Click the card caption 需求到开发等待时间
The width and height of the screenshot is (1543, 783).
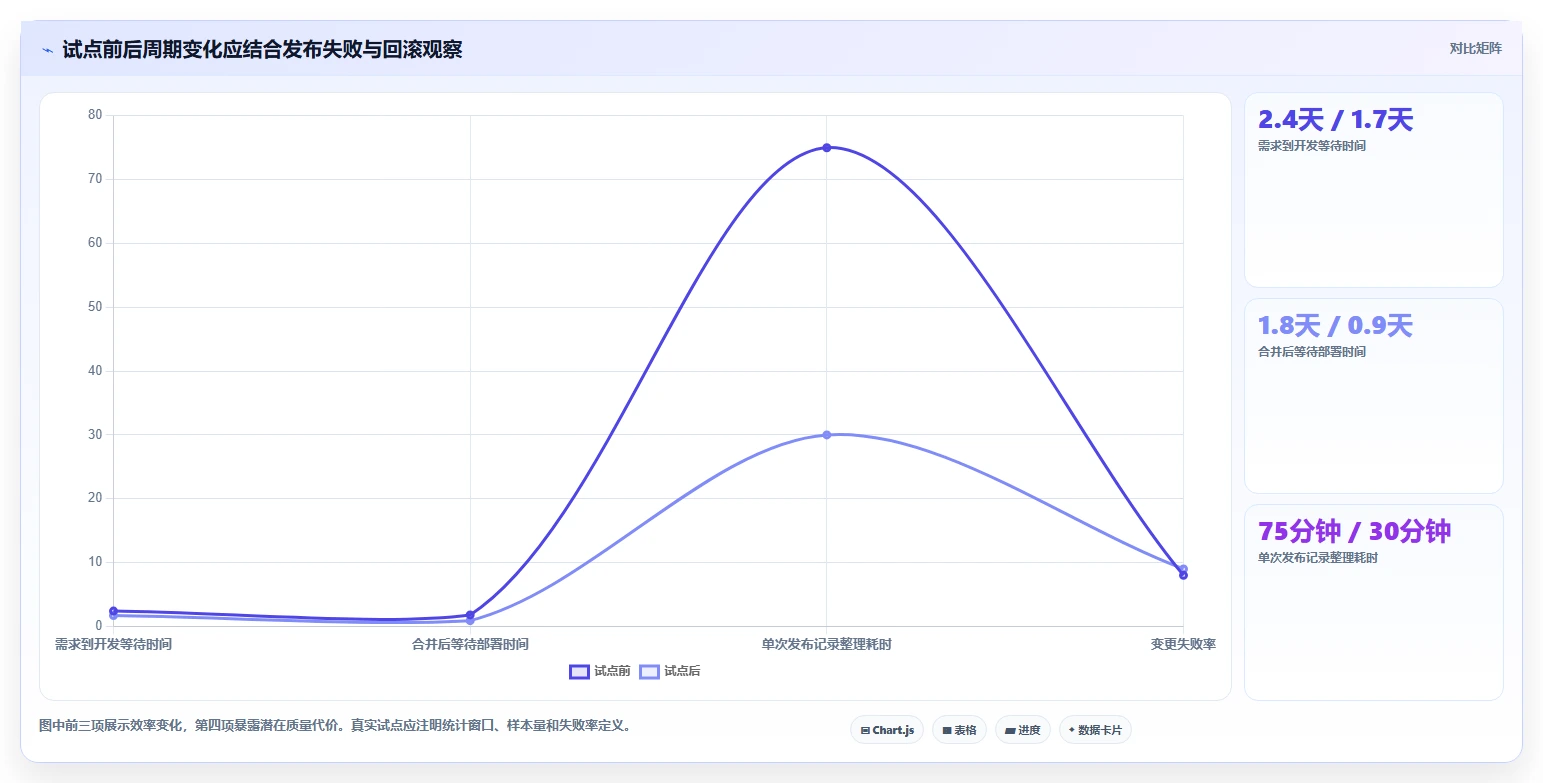tap(1311, 146)
